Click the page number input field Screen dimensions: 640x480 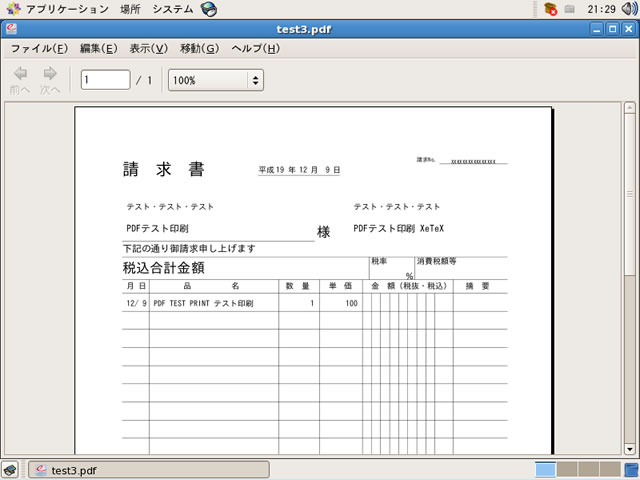(105, 79)
